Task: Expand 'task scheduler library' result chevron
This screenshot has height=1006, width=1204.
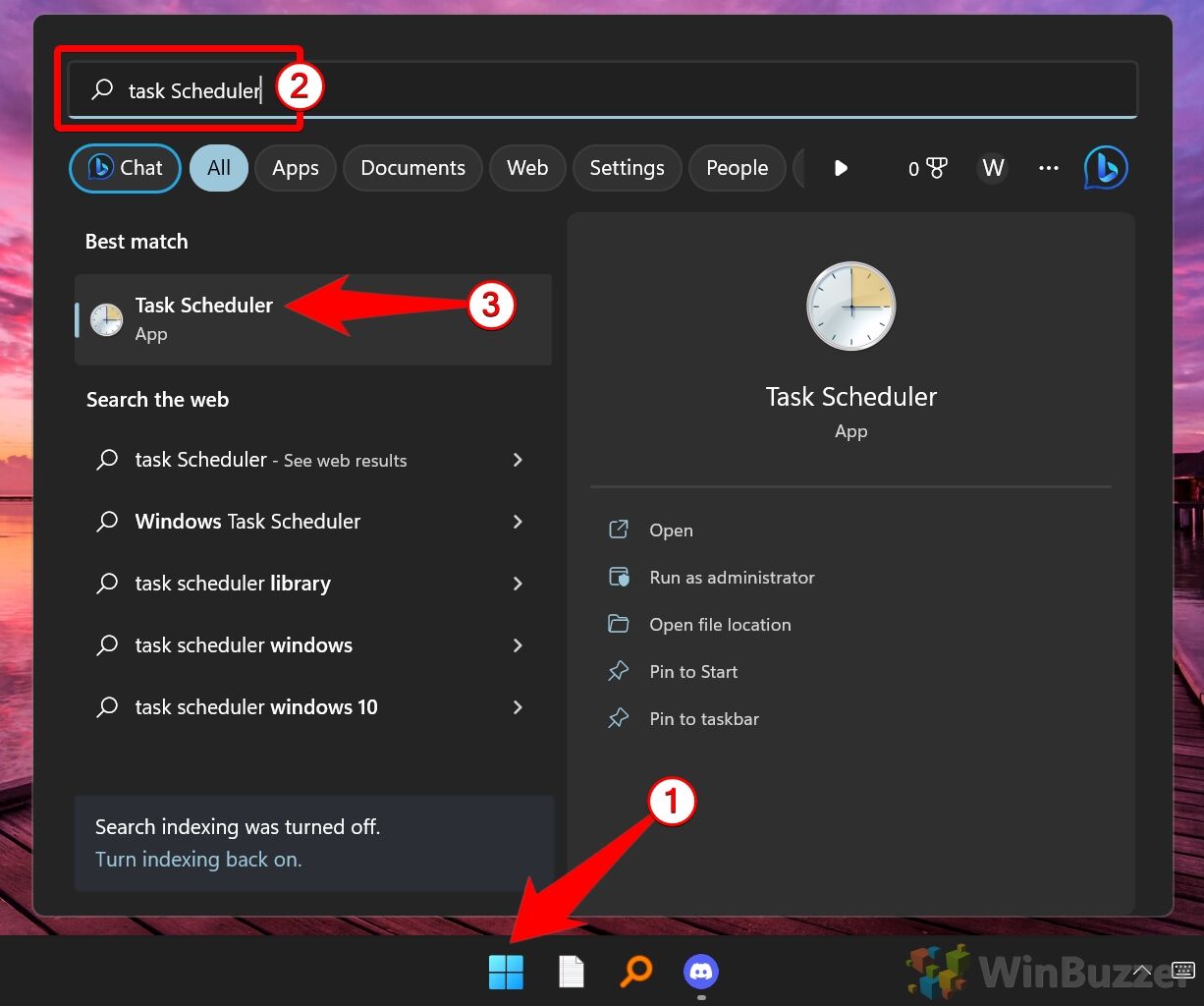Action: (518, 584)
